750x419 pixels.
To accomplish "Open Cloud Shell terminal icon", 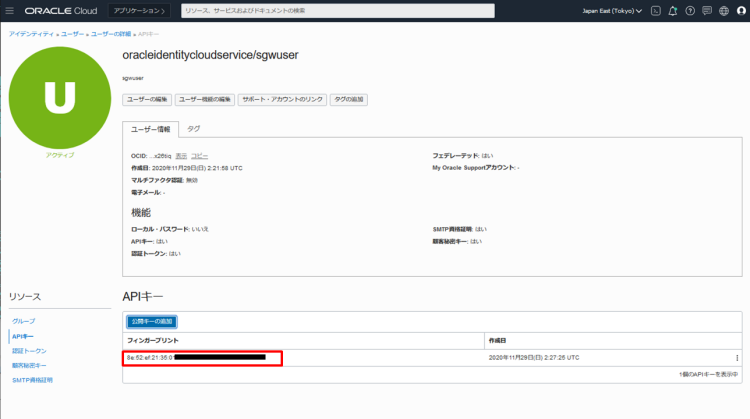I will [655, 11].
